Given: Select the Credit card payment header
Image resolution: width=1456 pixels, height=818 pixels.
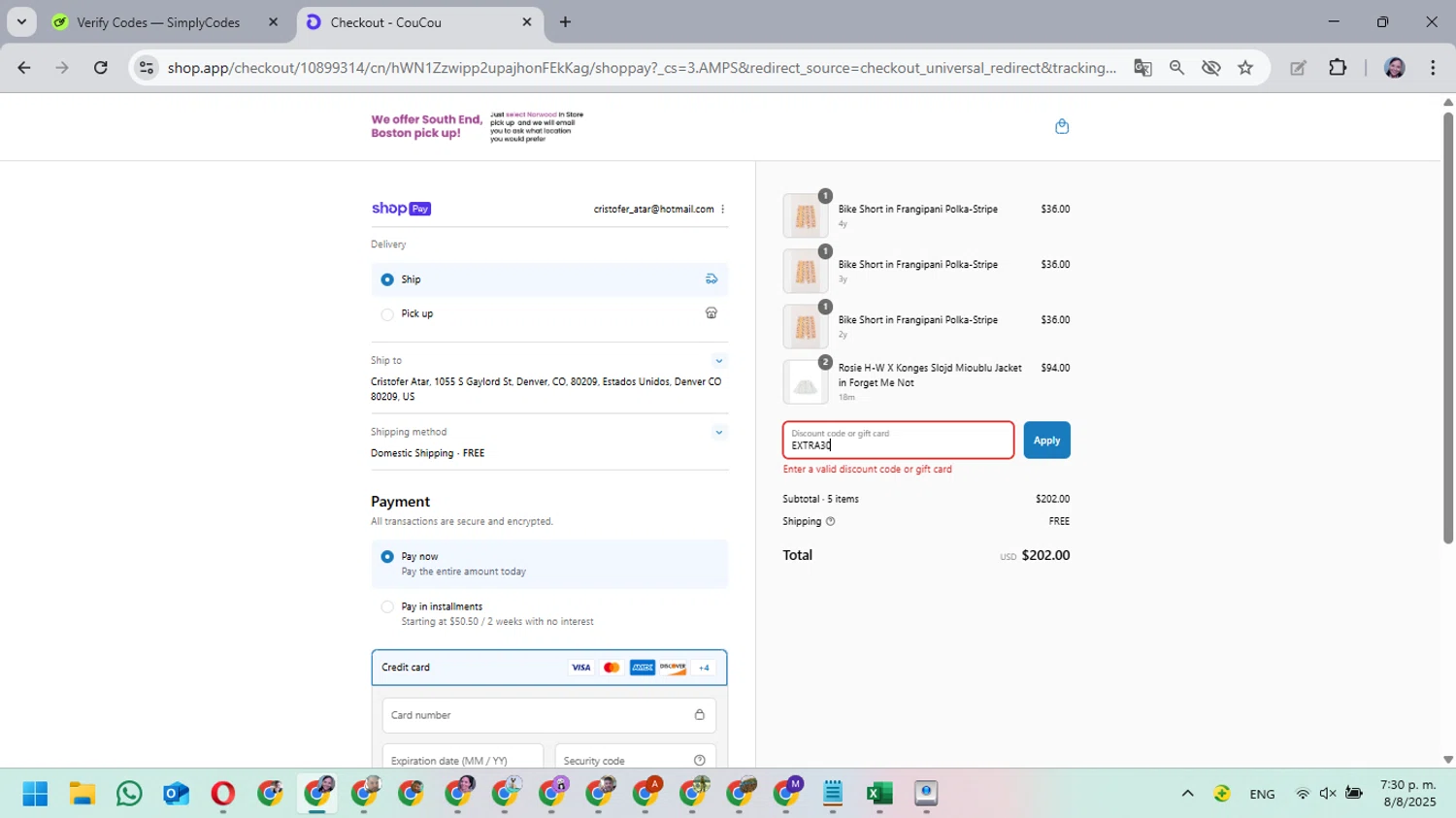Looking at the screenshot, I should 549,668.
